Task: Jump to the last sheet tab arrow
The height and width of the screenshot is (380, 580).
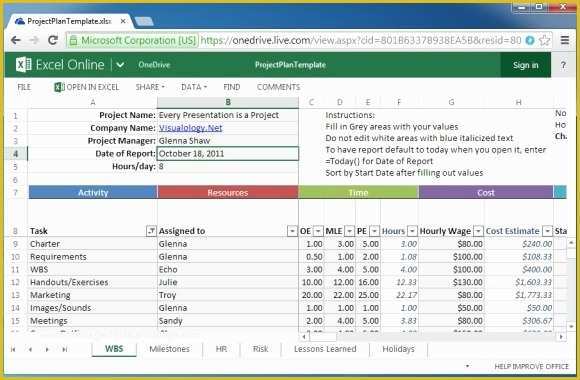Action: (x=64, y=349)
